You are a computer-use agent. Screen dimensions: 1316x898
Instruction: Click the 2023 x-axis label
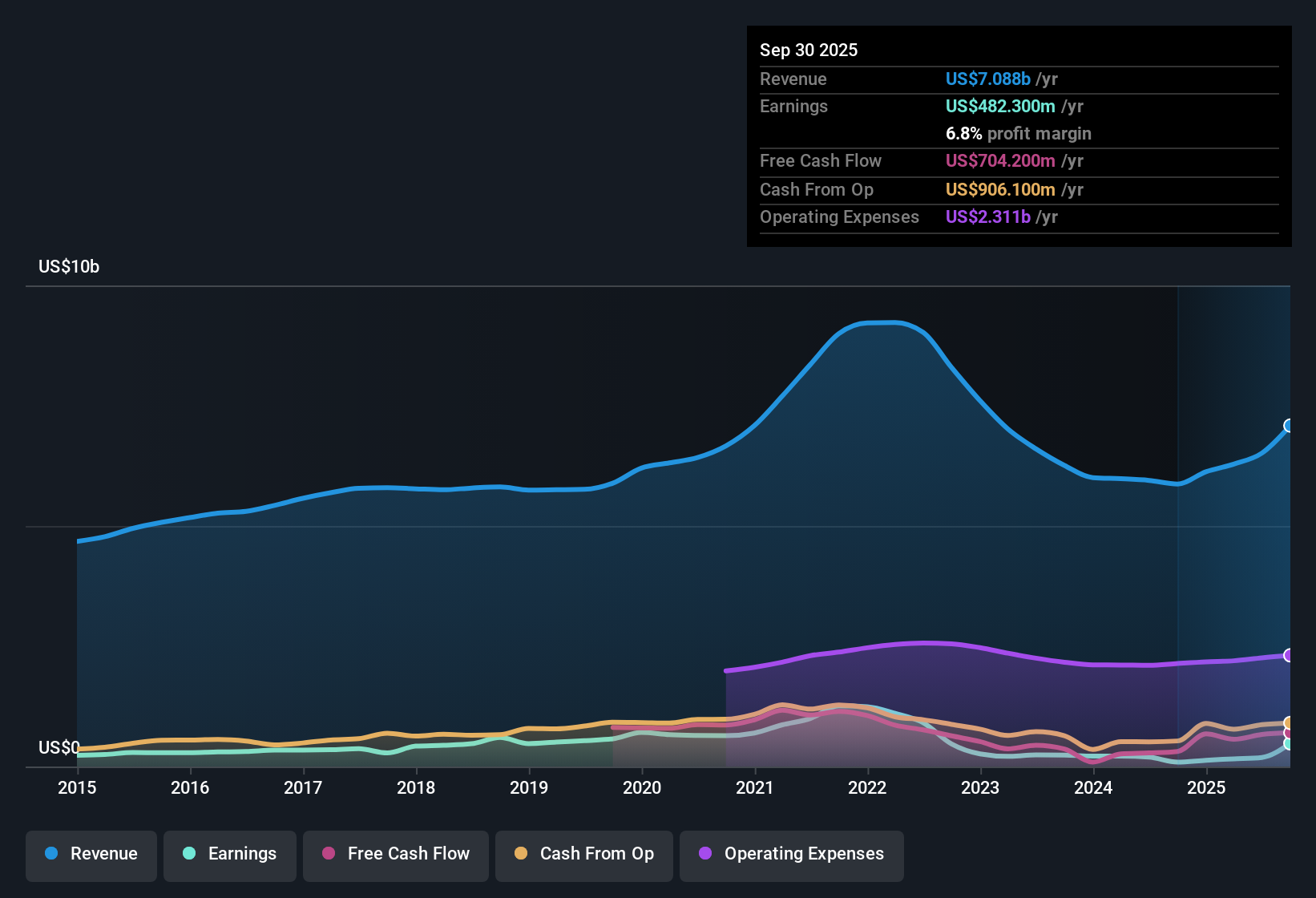(980, 788)
